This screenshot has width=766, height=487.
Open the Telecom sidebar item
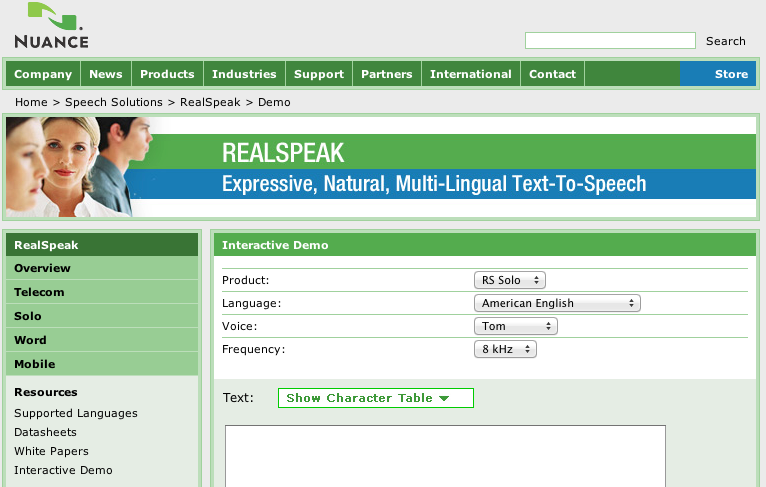tap(102, 292)
